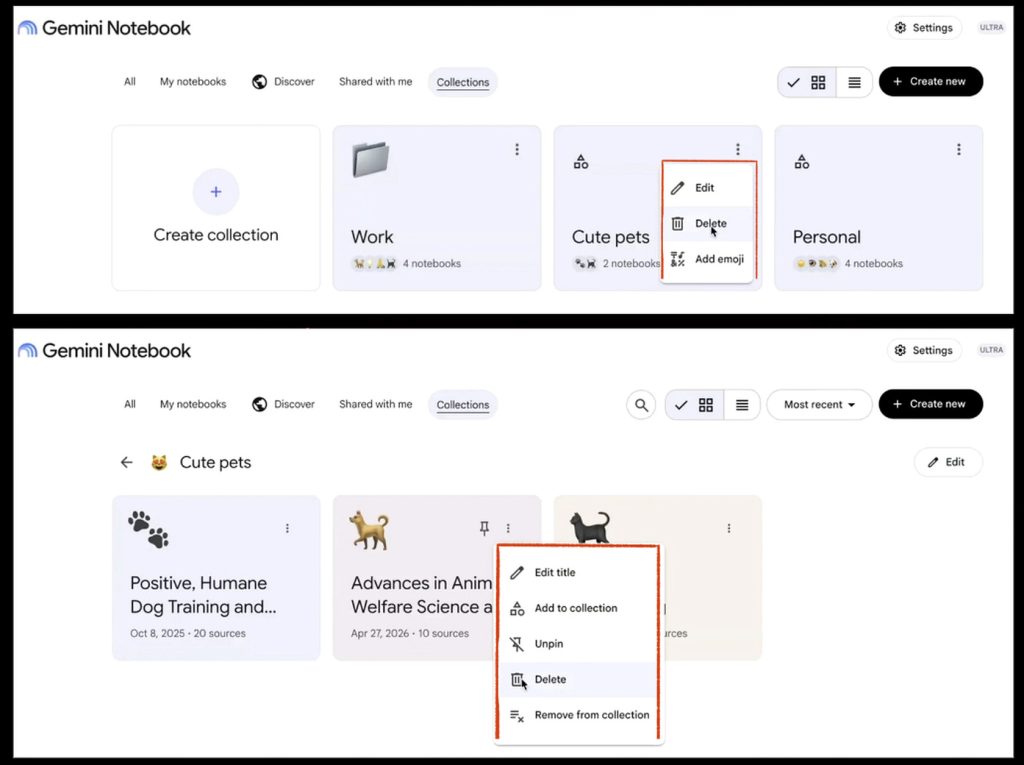This screenshot has height=765, width=1024.
Task: Choose Remove from collection menu item
Action: click(x=579, y=715)
